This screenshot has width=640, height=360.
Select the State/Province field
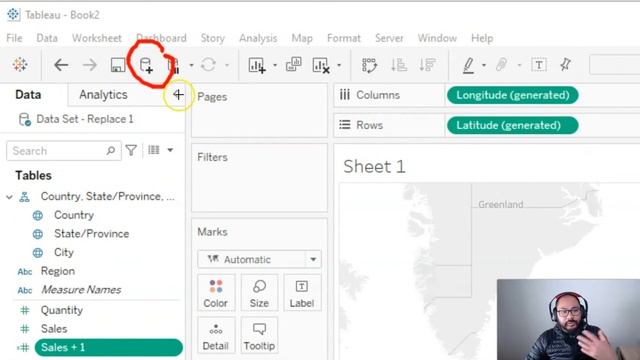[x=91, y=234]
